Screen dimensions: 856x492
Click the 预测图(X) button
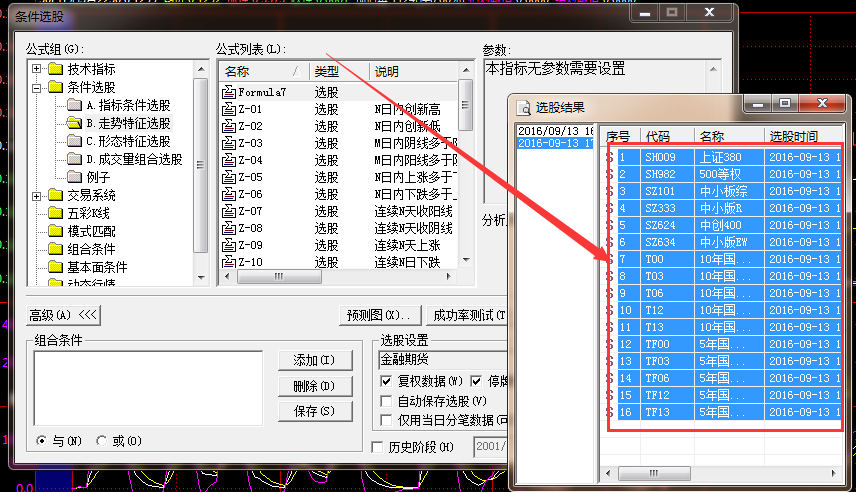379,315
